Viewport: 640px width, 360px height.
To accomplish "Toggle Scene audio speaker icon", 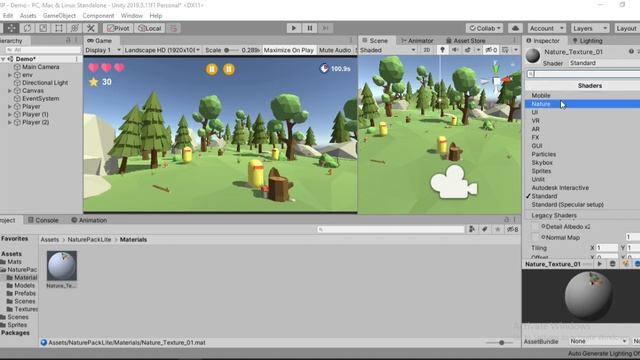I will pyautogui.click(x=455, y=50).
